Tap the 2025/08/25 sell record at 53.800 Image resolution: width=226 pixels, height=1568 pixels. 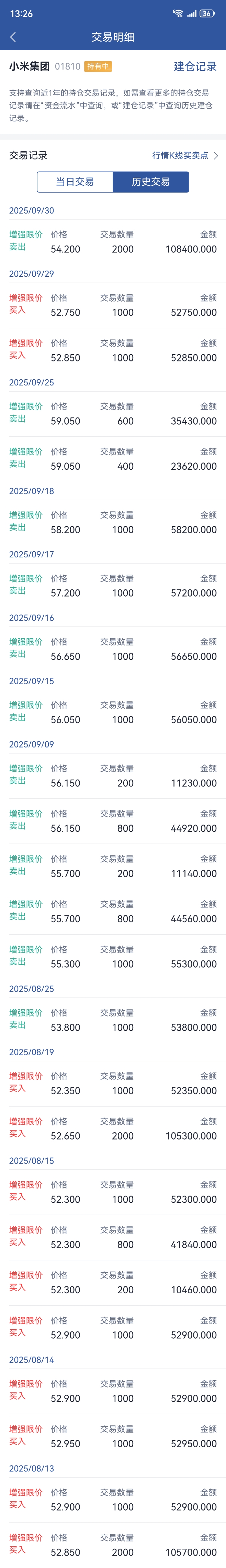click(x=113, y=1020)
